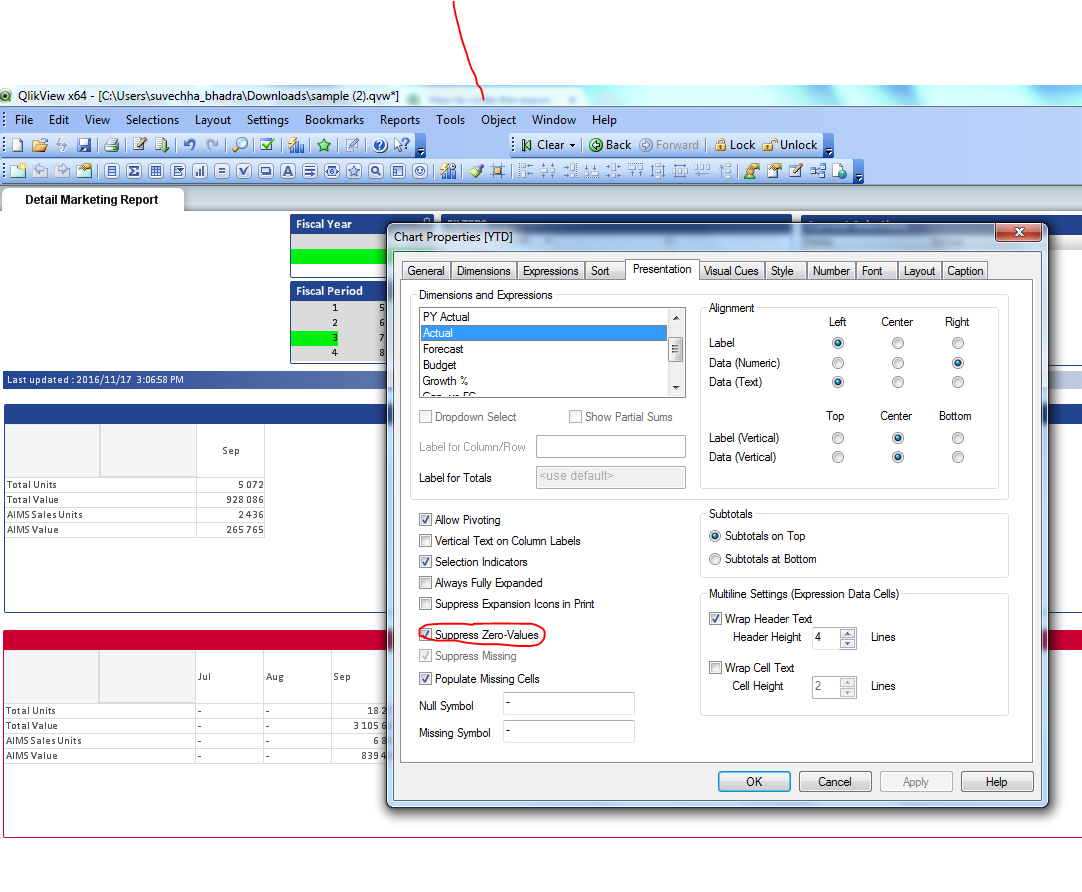Click the Cancel button
This screenshot has height=892, width=1082.
coord(835,782)
